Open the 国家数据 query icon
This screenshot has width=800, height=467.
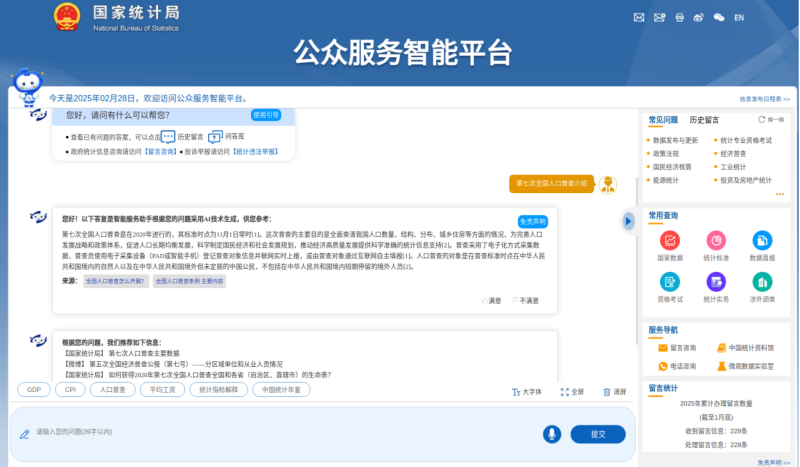point(670,241)
